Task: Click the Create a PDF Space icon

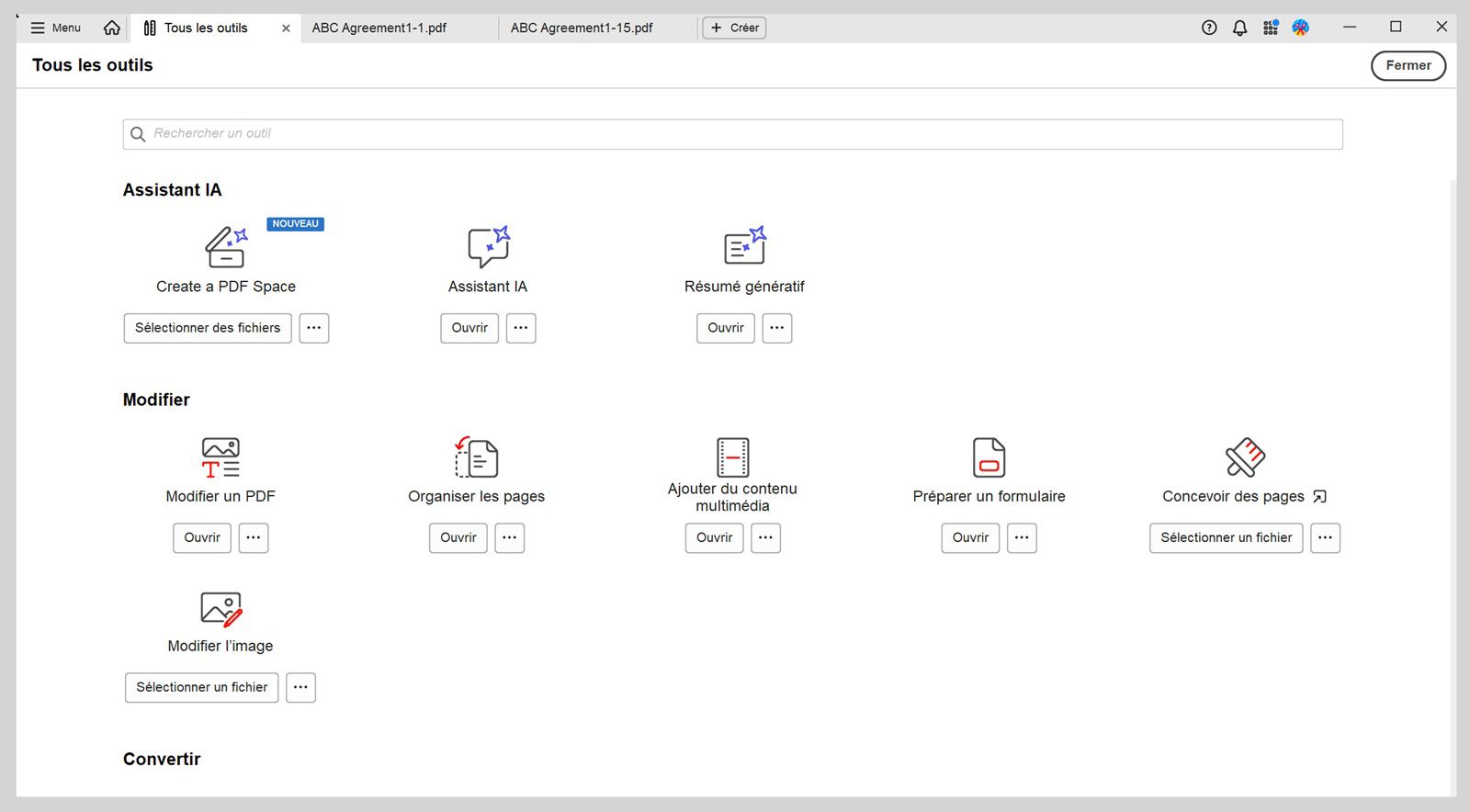Action: click(226, 247)
